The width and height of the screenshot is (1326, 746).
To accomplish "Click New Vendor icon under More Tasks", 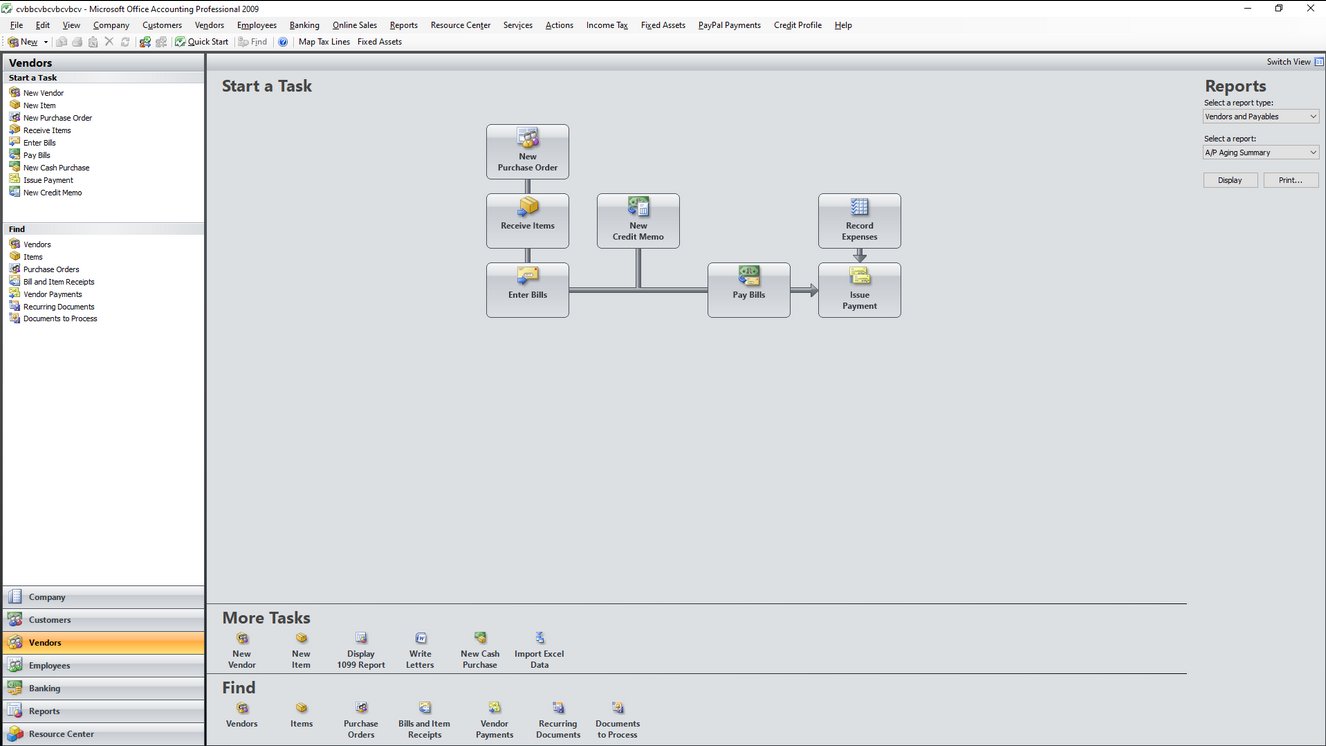I will click(x=242, y=638).
